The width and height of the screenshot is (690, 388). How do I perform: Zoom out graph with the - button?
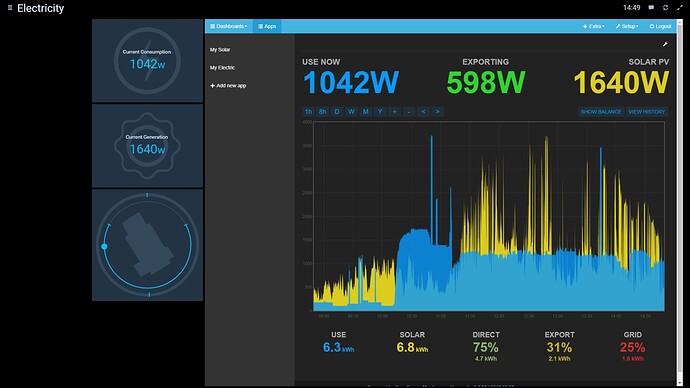tap(409, 112)
